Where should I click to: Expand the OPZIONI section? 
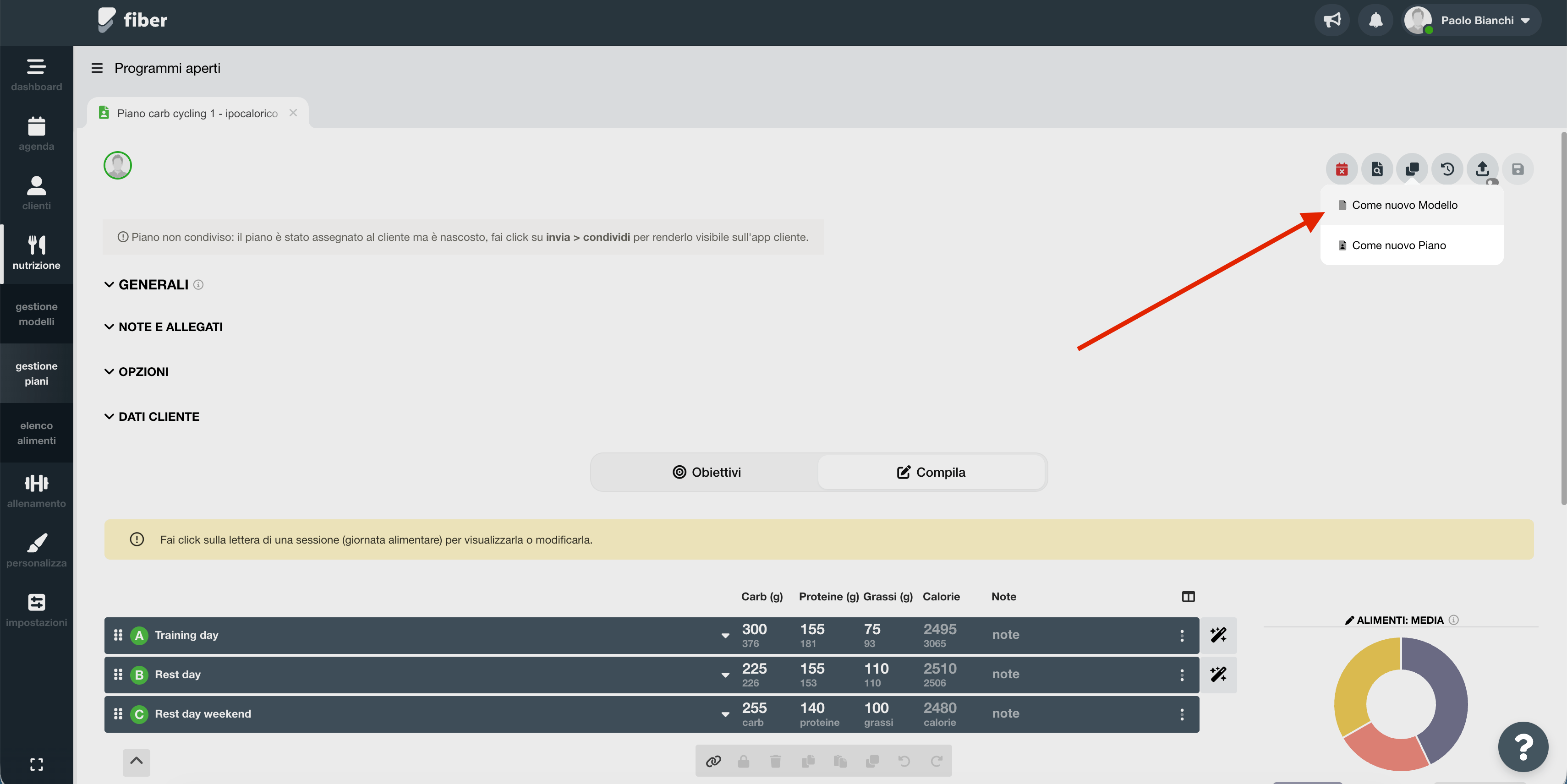click(x=136, y=372)
